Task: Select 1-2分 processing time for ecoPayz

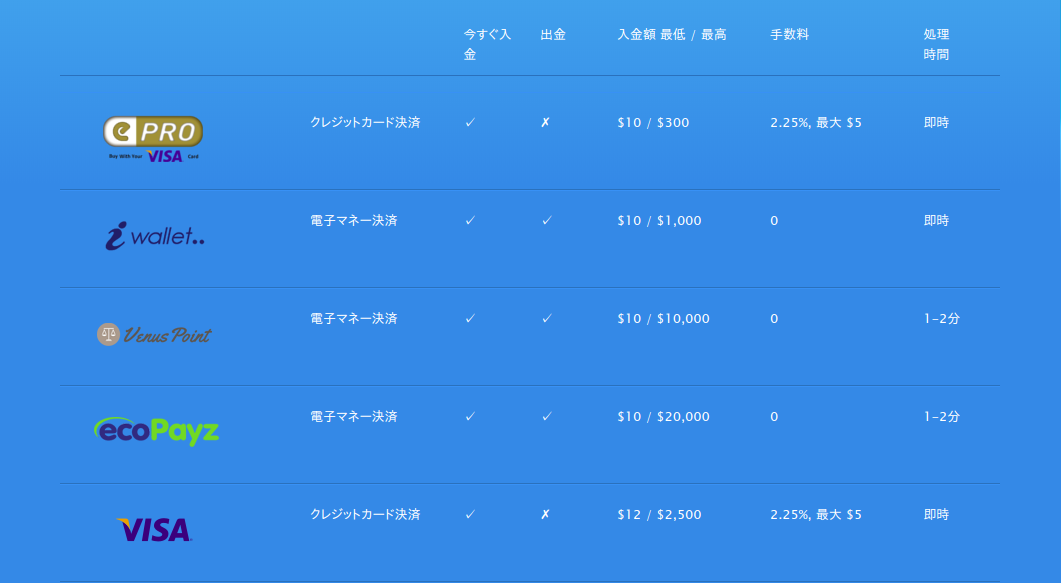Action: pyautogui.click(x=942, y=417)
